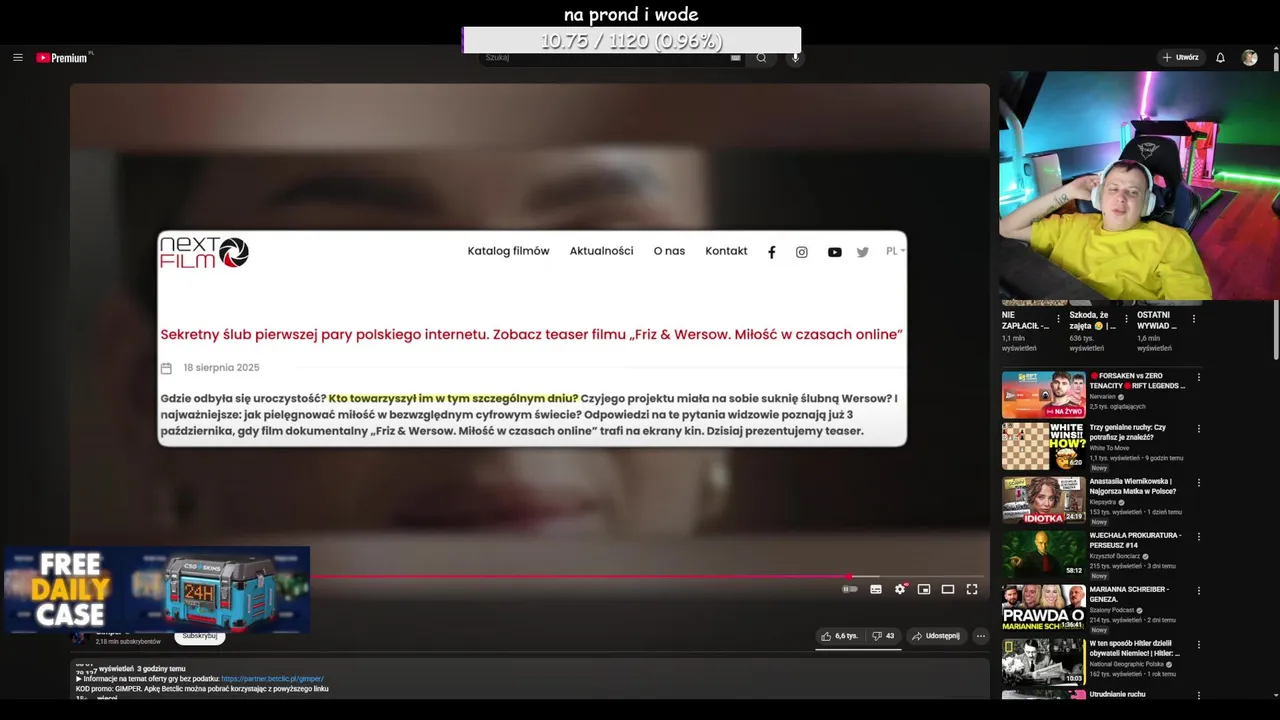
Task: Go to YouTube Premium home logo
Action: click(64, 58)
